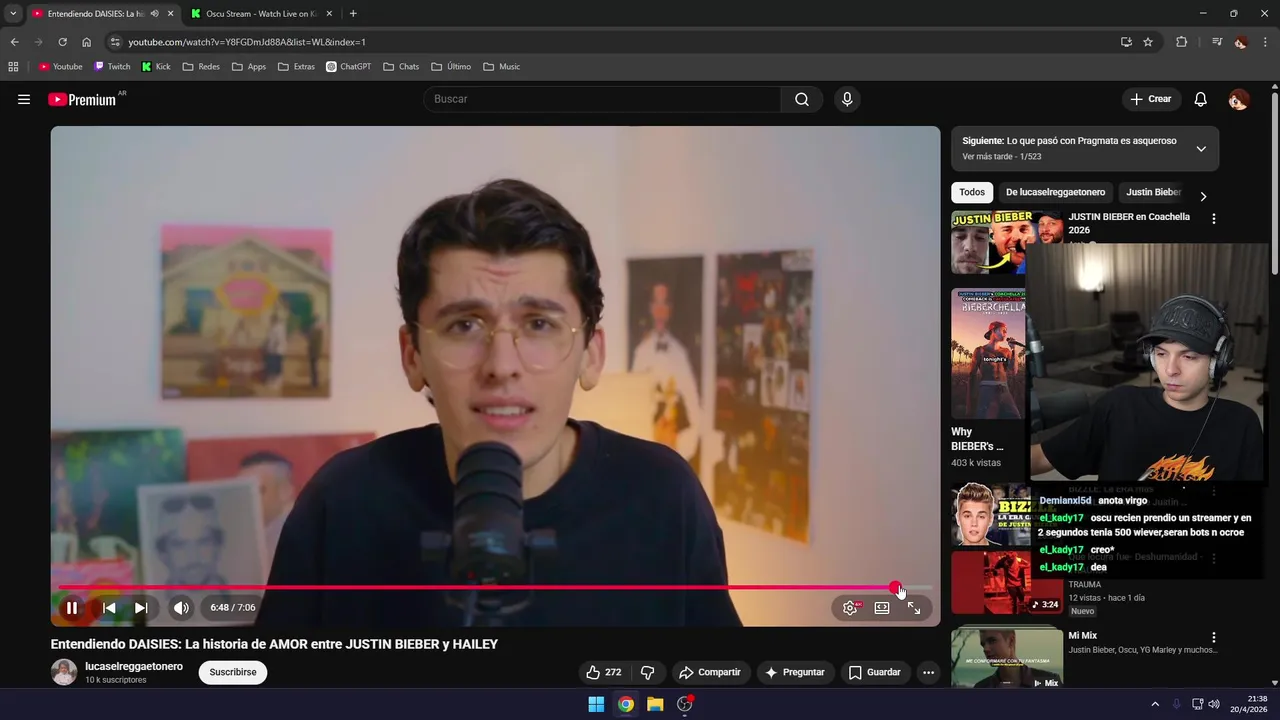Open the YouTube hamburger guide menu
This screenshot has width=1280, height=720.
coord(24,99)
